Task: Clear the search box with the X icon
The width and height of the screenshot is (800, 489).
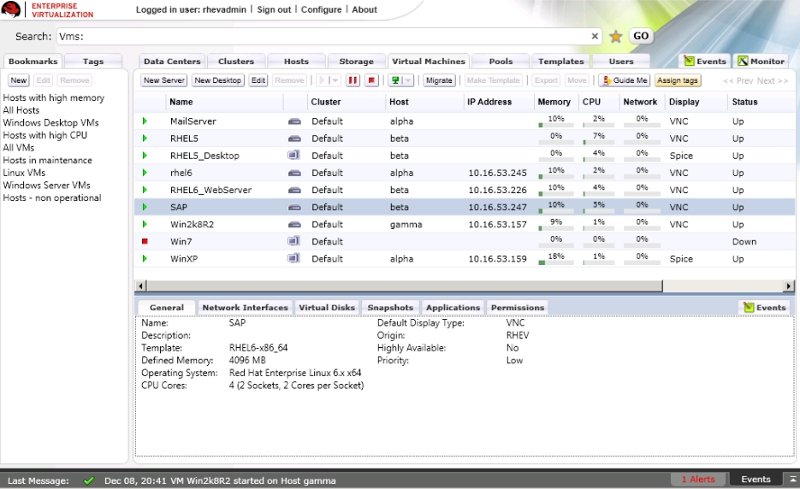Action: click(x=594, y=36)
